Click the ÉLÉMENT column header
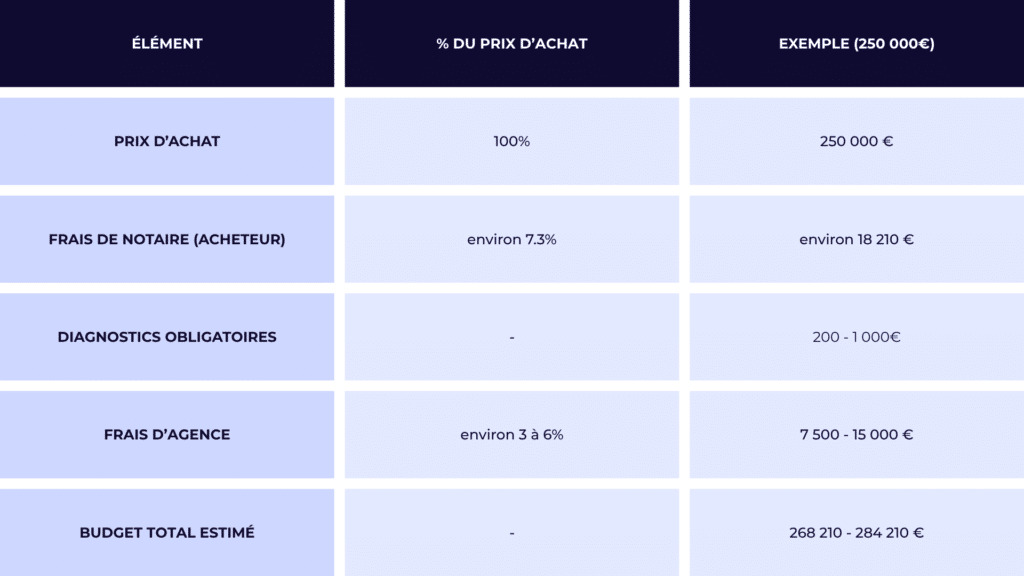 tap(167, 44)
